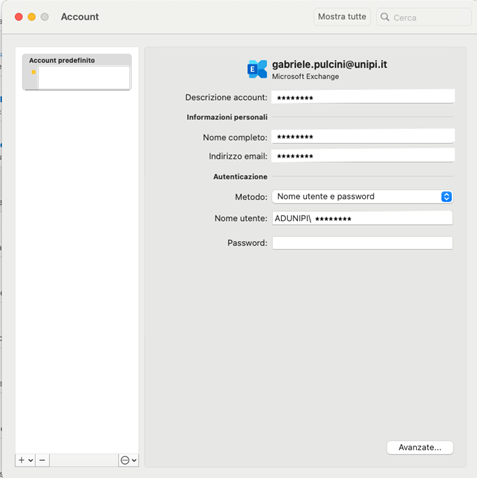Click the Microsoft Exchange account icon
The width and height of the screenshot is (477, 478).
pos(257,69)
